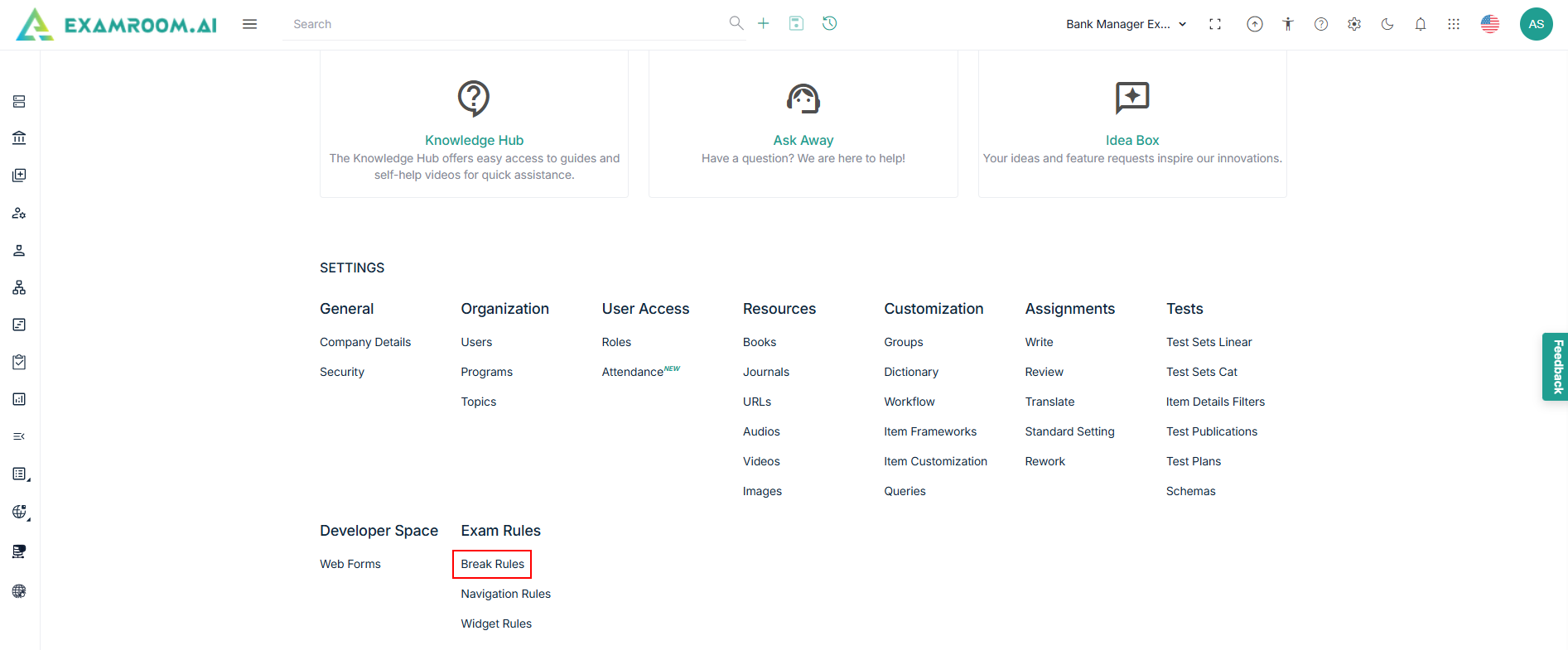
Task: Open the Audios link
Action: click(x=761, y=431)
